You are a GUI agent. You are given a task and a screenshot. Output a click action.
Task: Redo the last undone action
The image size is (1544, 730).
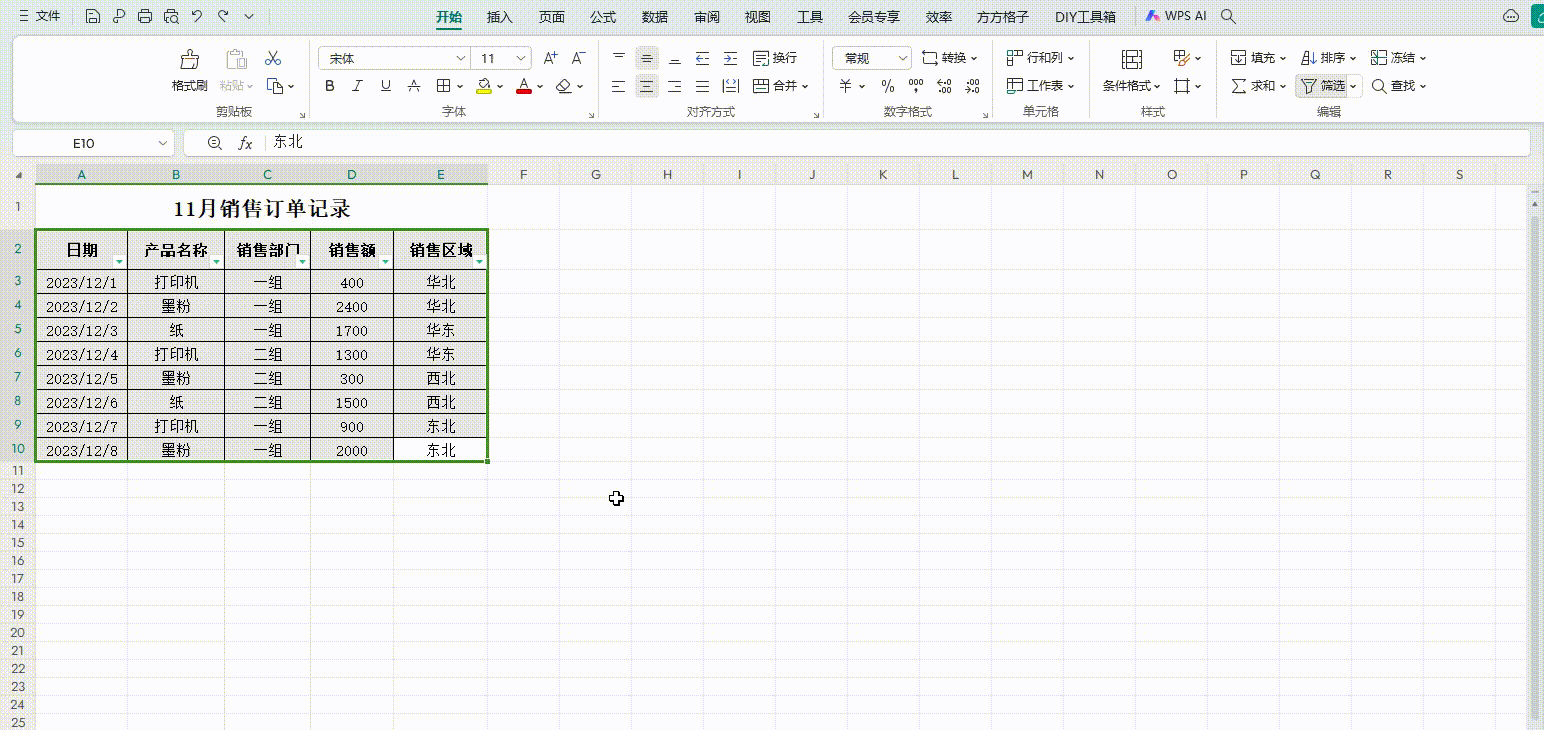tap(223, 16)
